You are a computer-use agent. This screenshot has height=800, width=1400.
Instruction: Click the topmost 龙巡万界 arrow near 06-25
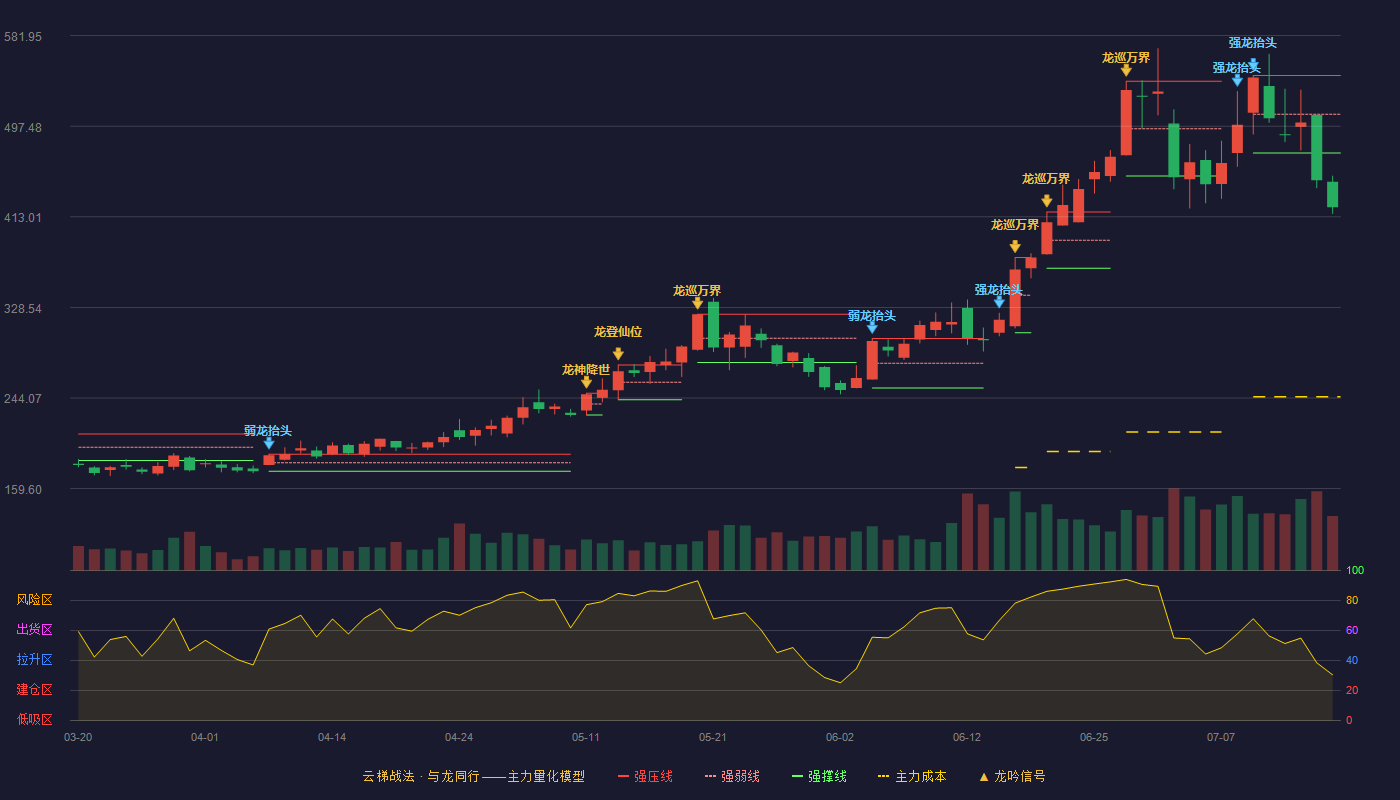coord(1126,70)
